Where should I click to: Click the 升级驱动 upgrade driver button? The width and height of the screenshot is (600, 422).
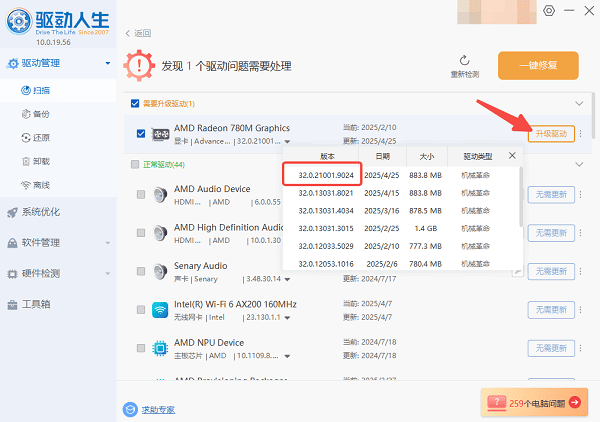(551, 134)
